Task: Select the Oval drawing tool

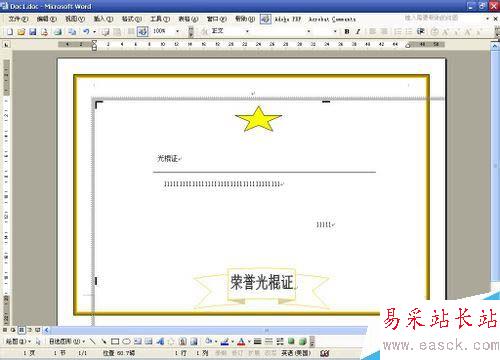Action: coord(126,341)
